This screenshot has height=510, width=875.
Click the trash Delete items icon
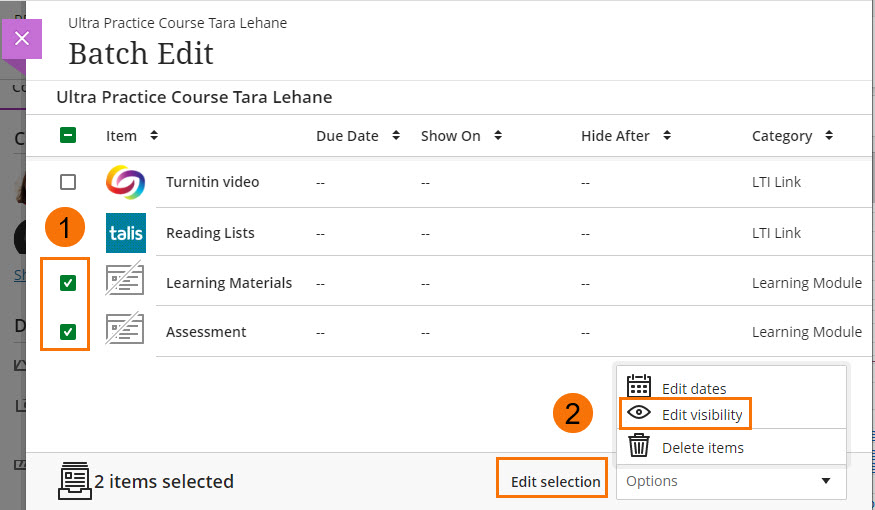639,446
